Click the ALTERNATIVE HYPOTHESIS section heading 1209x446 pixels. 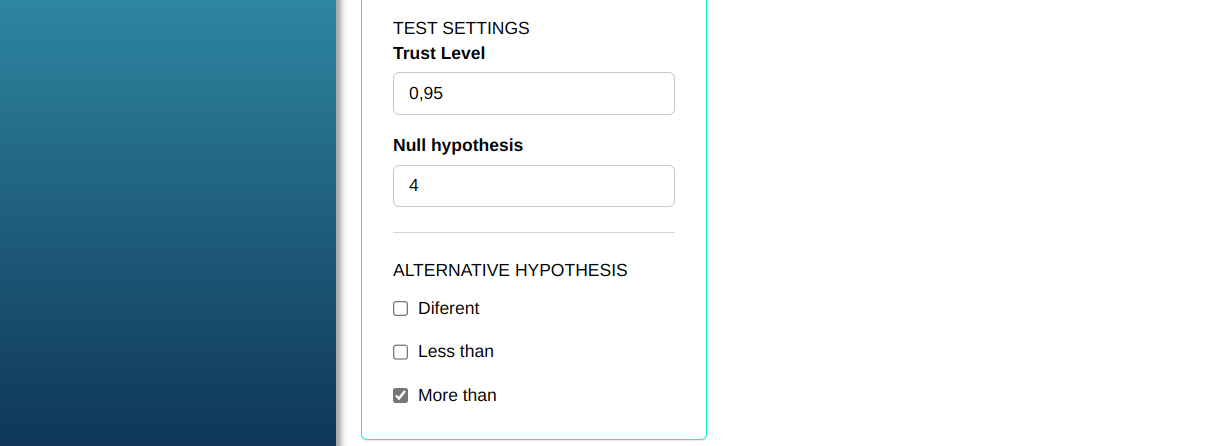510,270
